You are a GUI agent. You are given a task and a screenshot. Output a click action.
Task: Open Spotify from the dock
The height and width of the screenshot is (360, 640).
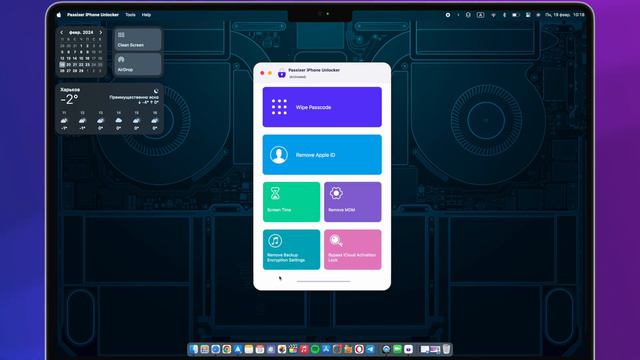tap(315, 349)
